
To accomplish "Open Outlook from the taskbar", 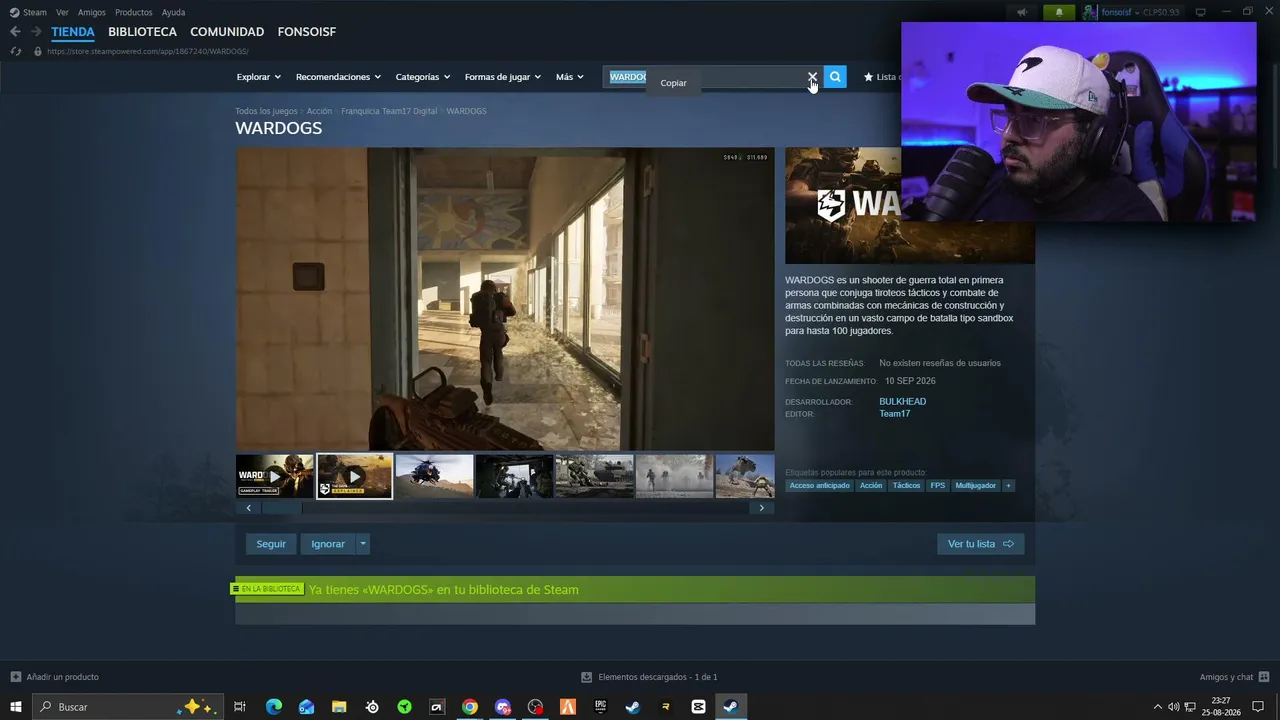I will click(307, 707).
